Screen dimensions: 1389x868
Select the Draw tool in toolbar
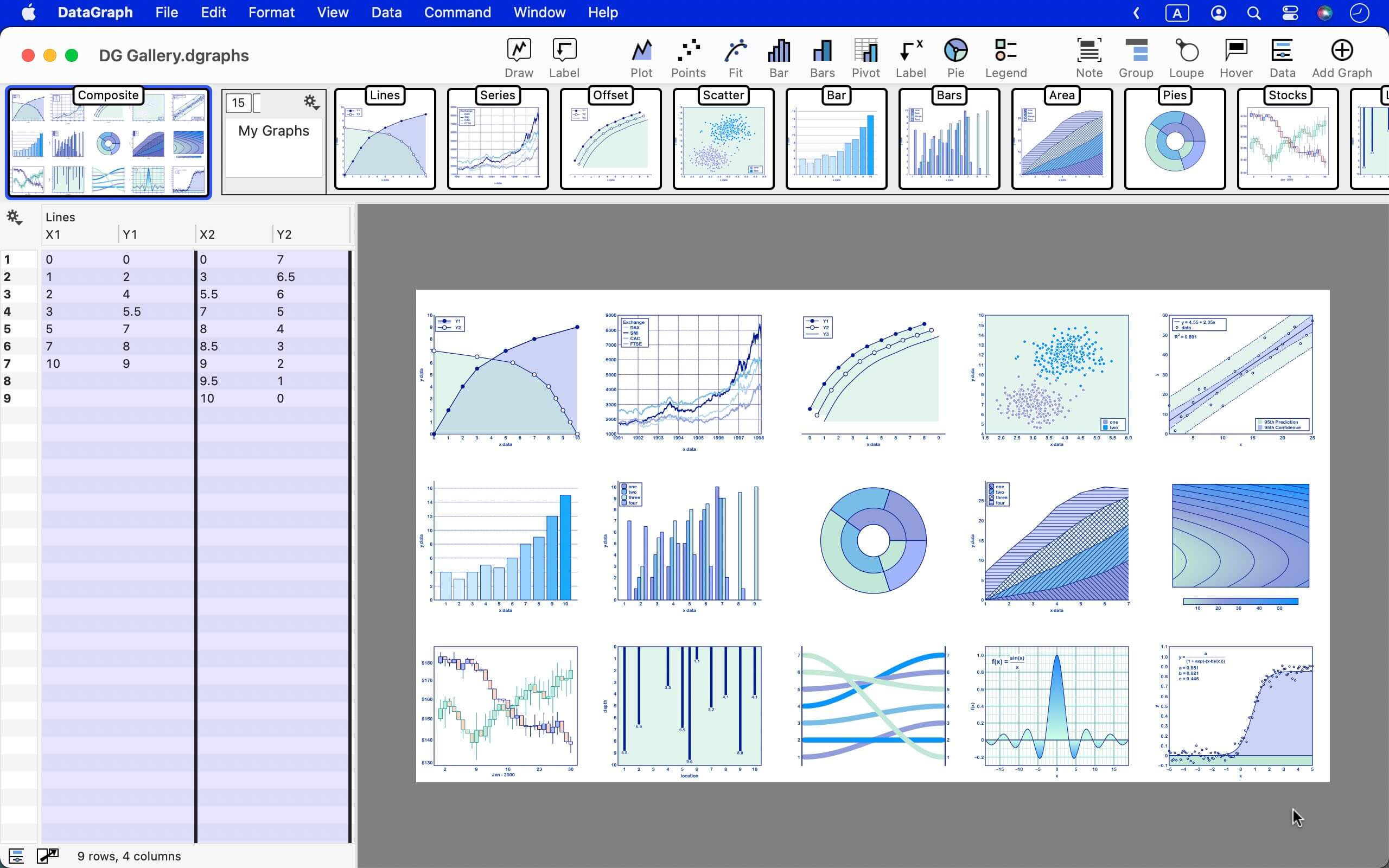click(518, 58)
